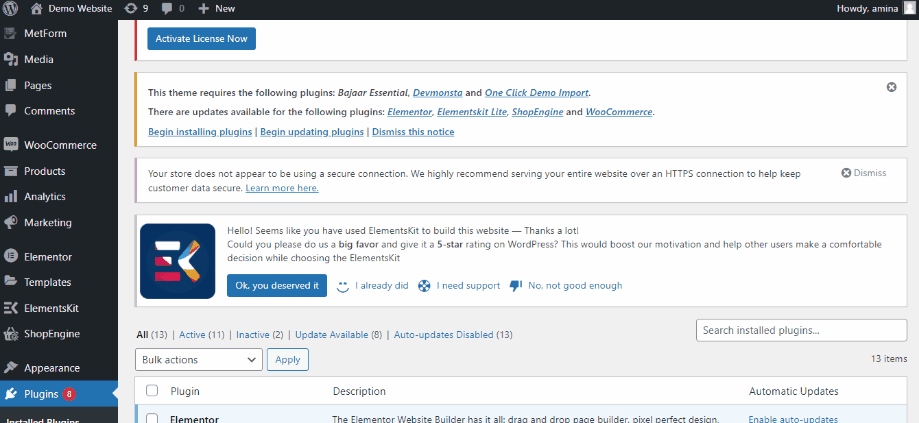Screen dimensions: 919x423
Task: Click Ok, you deserved it button
Action: point(277,285)
